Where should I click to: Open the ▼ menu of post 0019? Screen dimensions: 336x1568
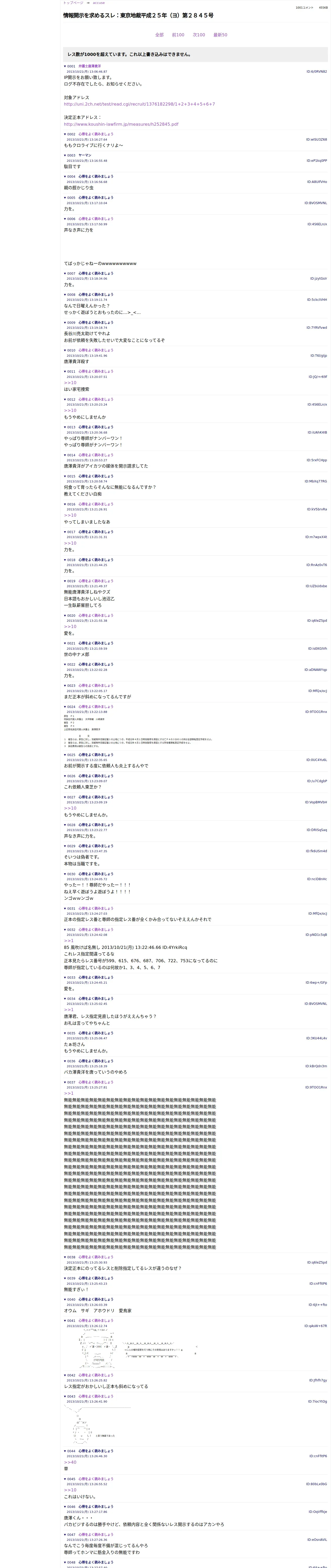pos(65,581)
